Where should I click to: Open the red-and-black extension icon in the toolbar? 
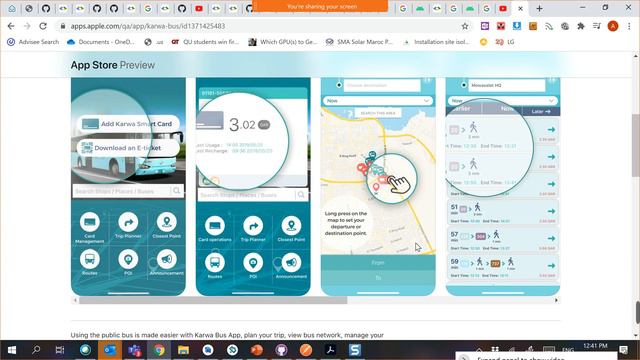pyautogui.click(x=501, y=26)
